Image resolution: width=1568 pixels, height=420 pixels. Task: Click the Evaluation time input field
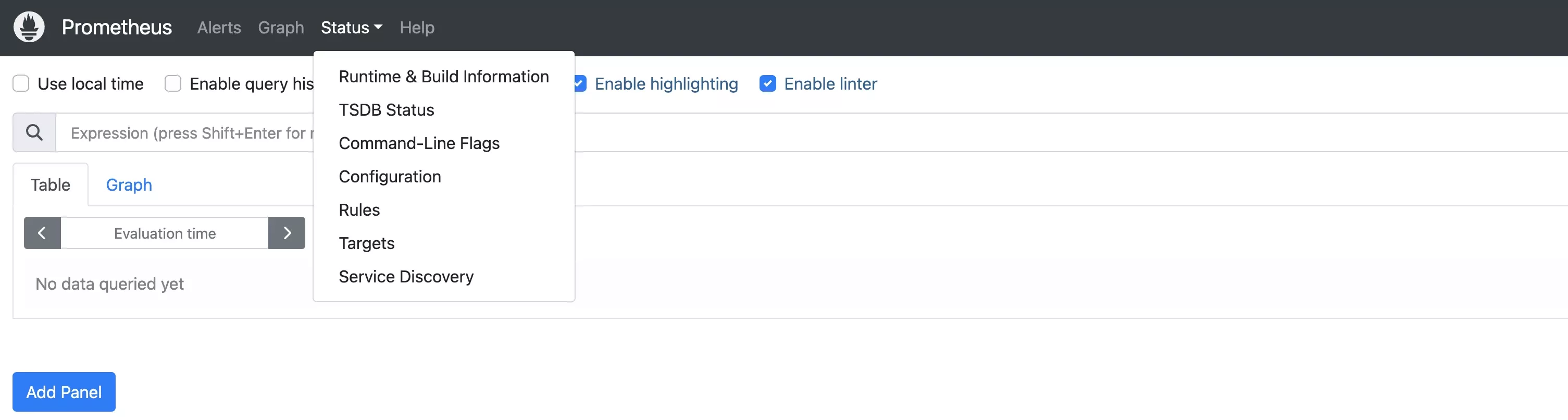coord(164,233)
